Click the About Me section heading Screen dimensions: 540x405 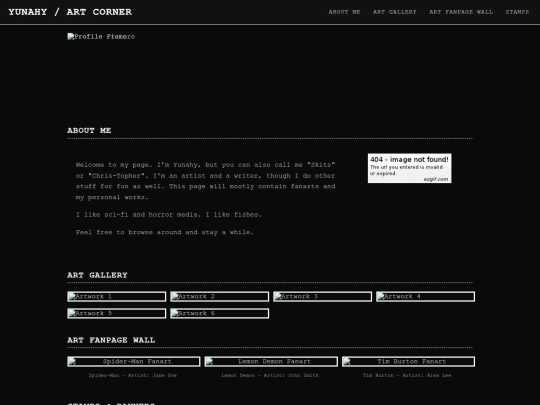click(x=89, y=131)
